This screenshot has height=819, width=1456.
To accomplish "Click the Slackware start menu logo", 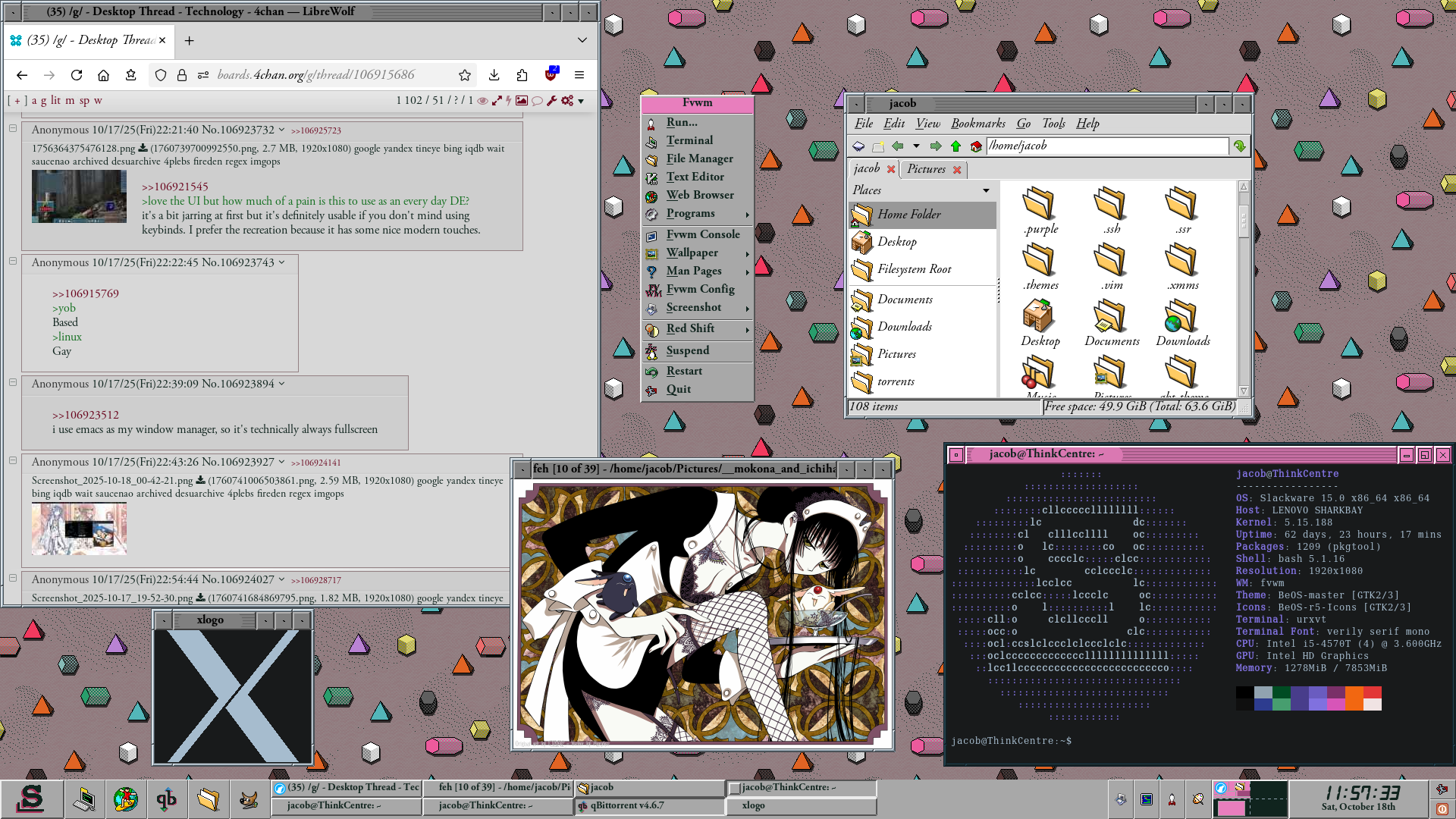I will coord(31,799).
